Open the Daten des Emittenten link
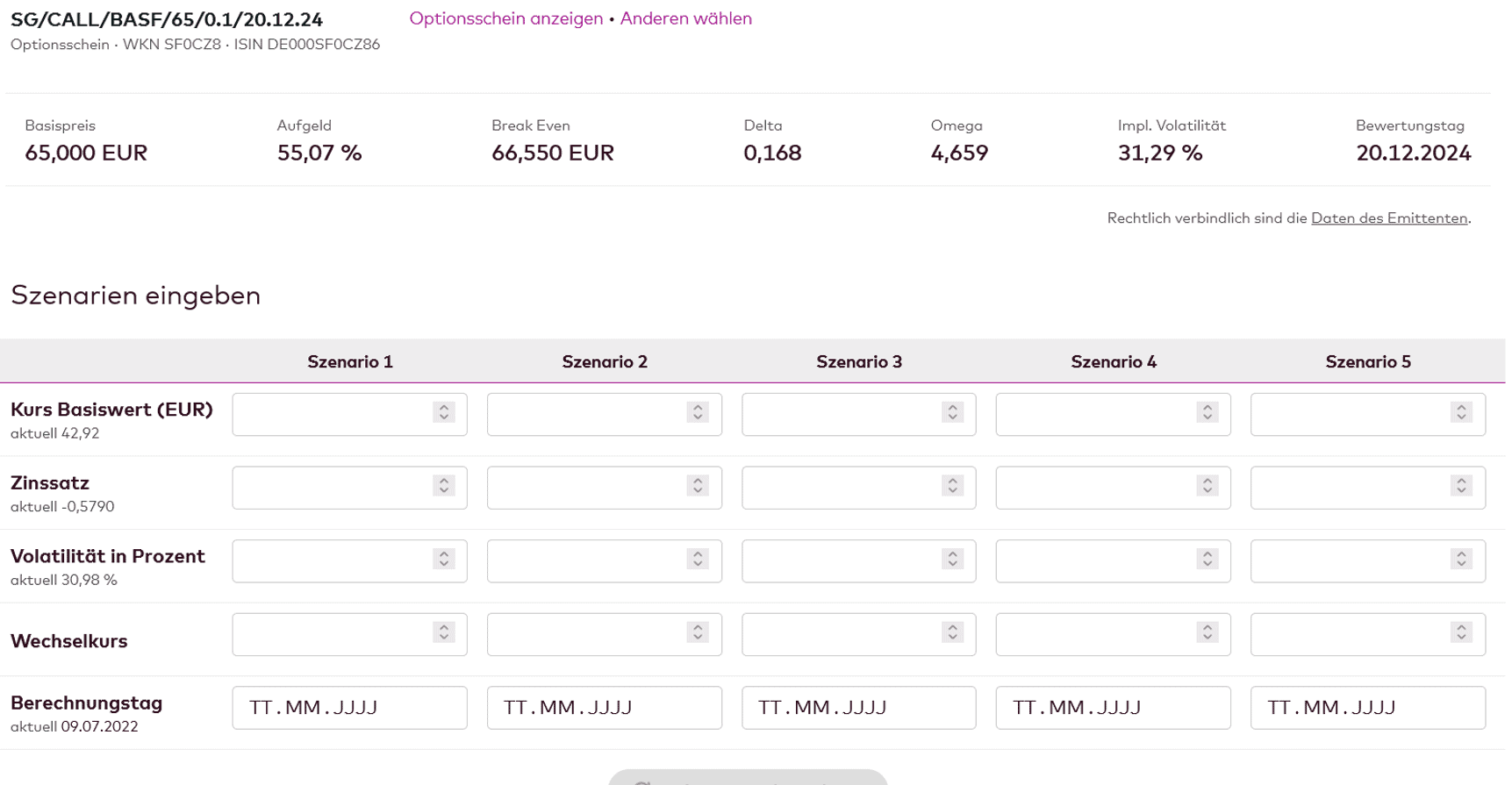Image resolution: width=1512 pixels, height=785 pixels. pyautogui.click(x=1388, y=218)
